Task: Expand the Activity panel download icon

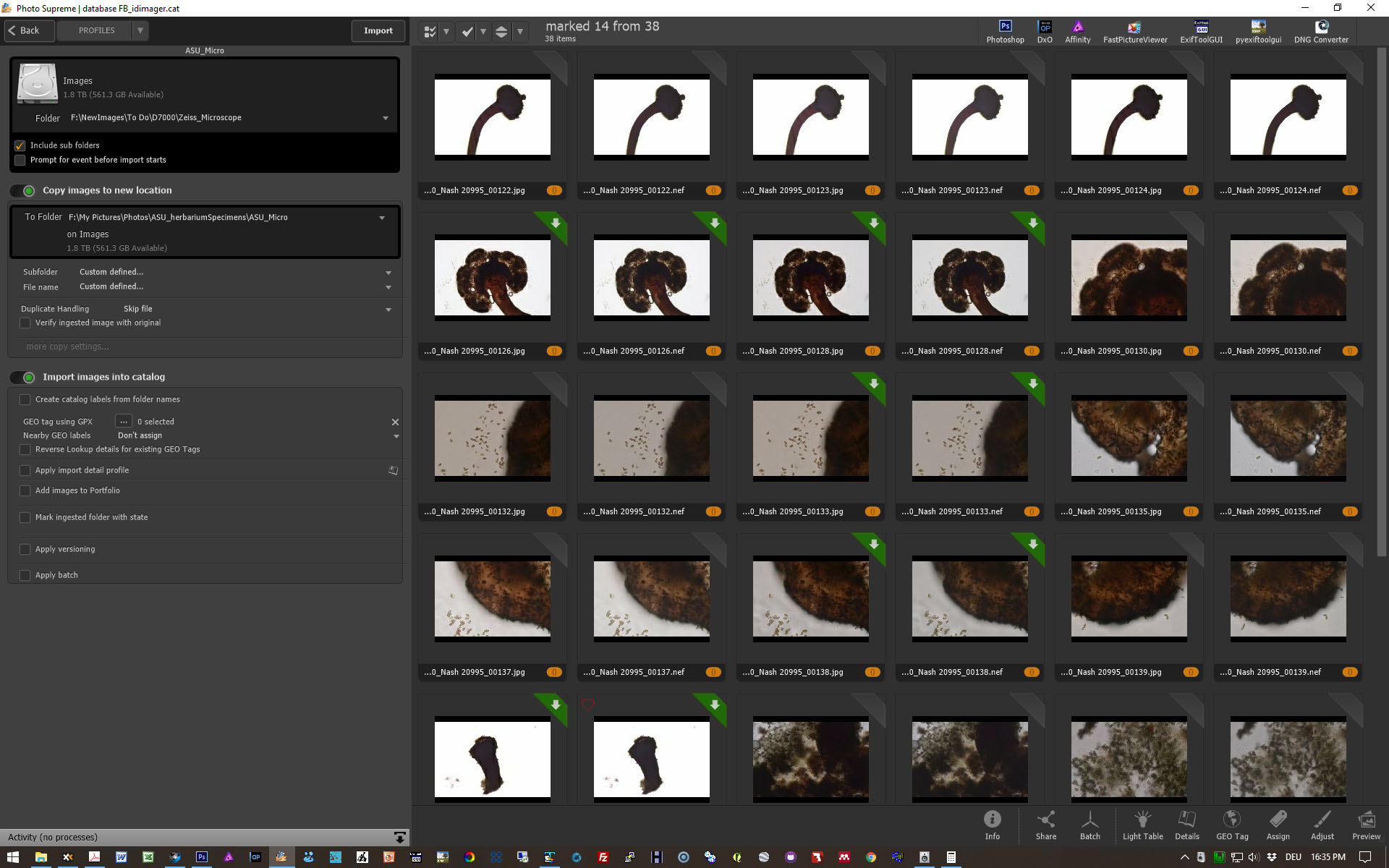Action: pyautogui.click(x=399, y=837)
